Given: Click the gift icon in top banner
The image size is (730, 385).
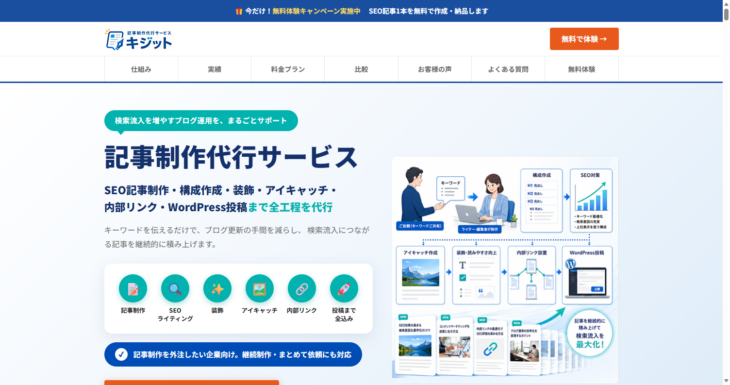Looking at the screenshot, I should 239,11.
